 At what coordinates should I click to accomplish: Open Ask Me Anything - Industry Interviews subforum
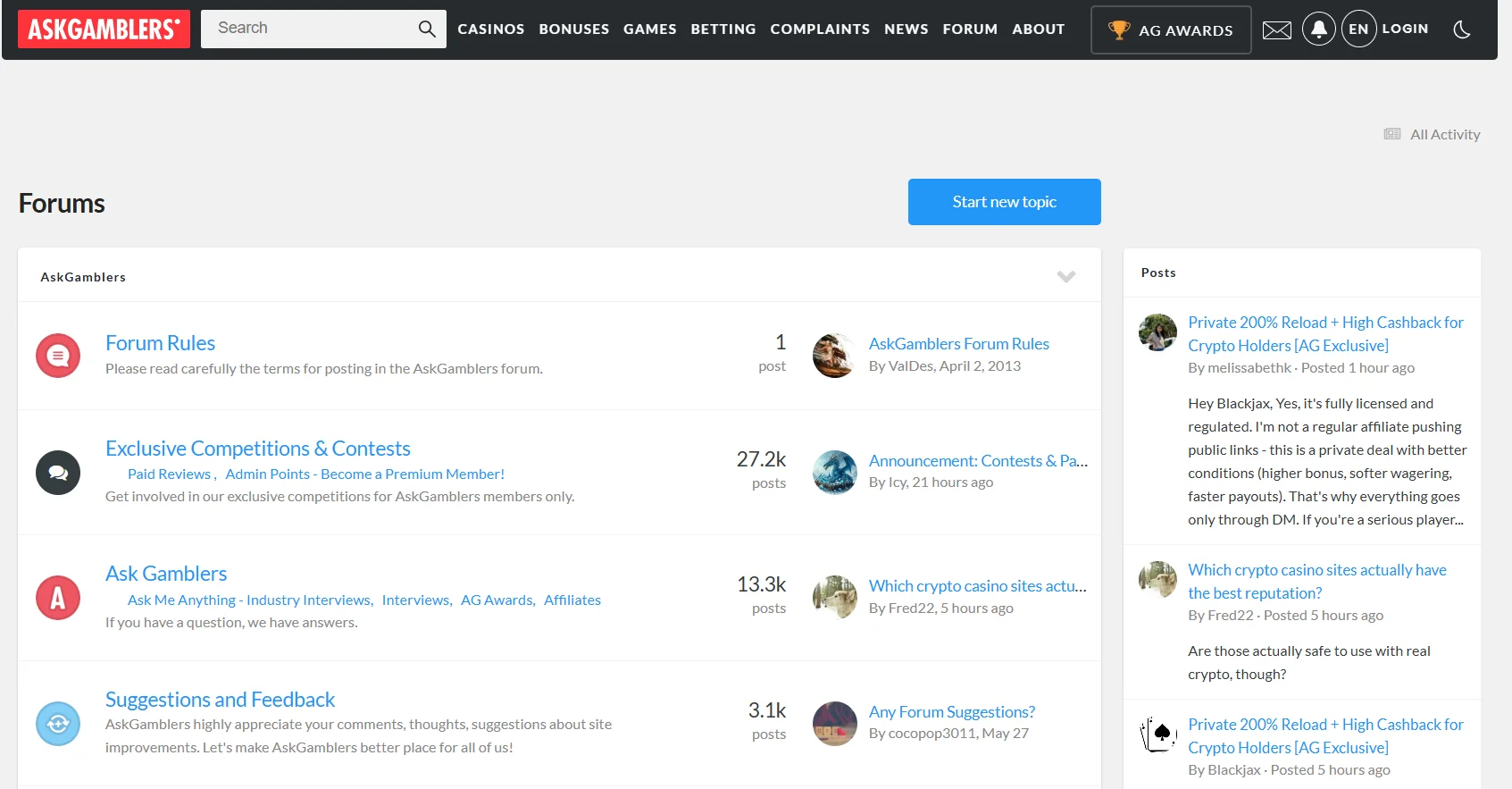[x=249, y=600]
